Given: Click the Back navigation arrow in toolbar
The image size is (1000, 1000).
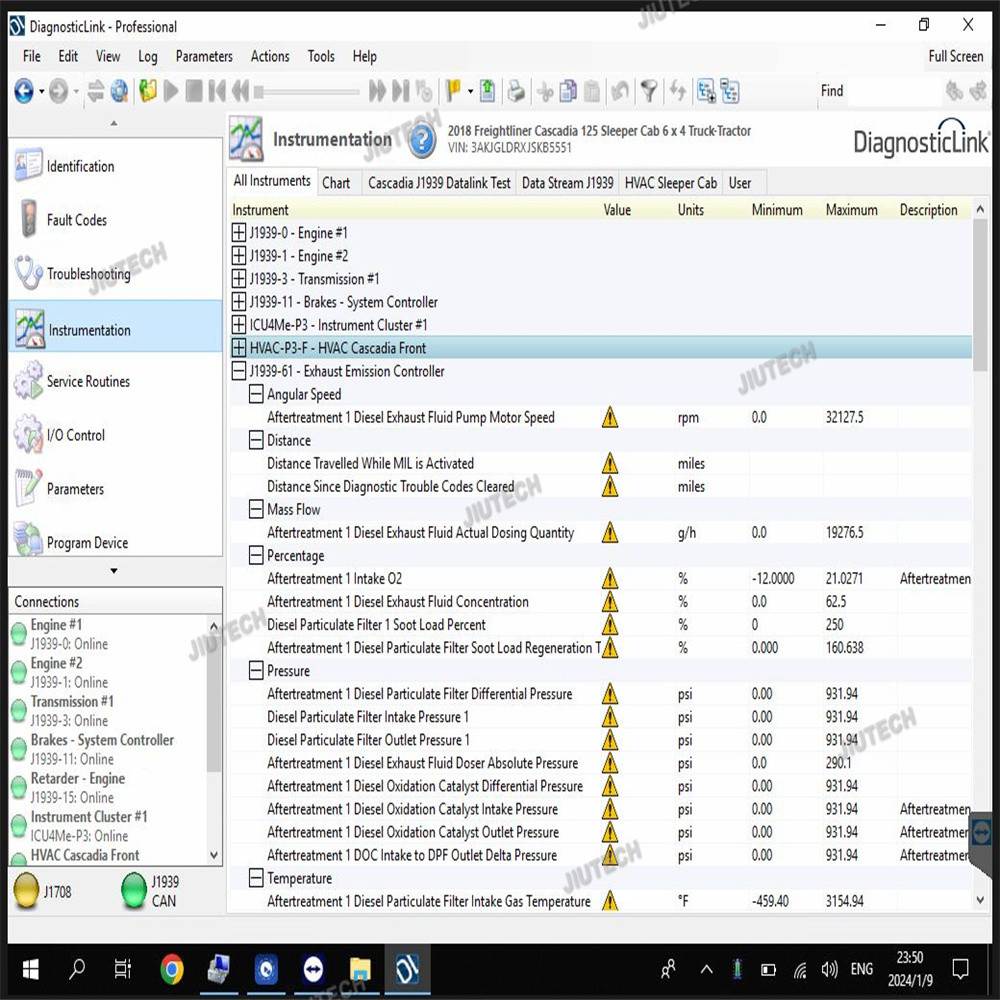Looking at the screenshot, I should (x=24, y=92).
